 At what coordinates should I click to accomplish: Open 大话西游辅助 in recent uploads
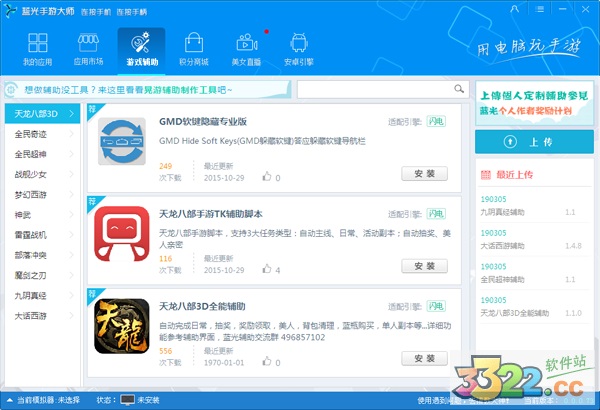(502, 246)
